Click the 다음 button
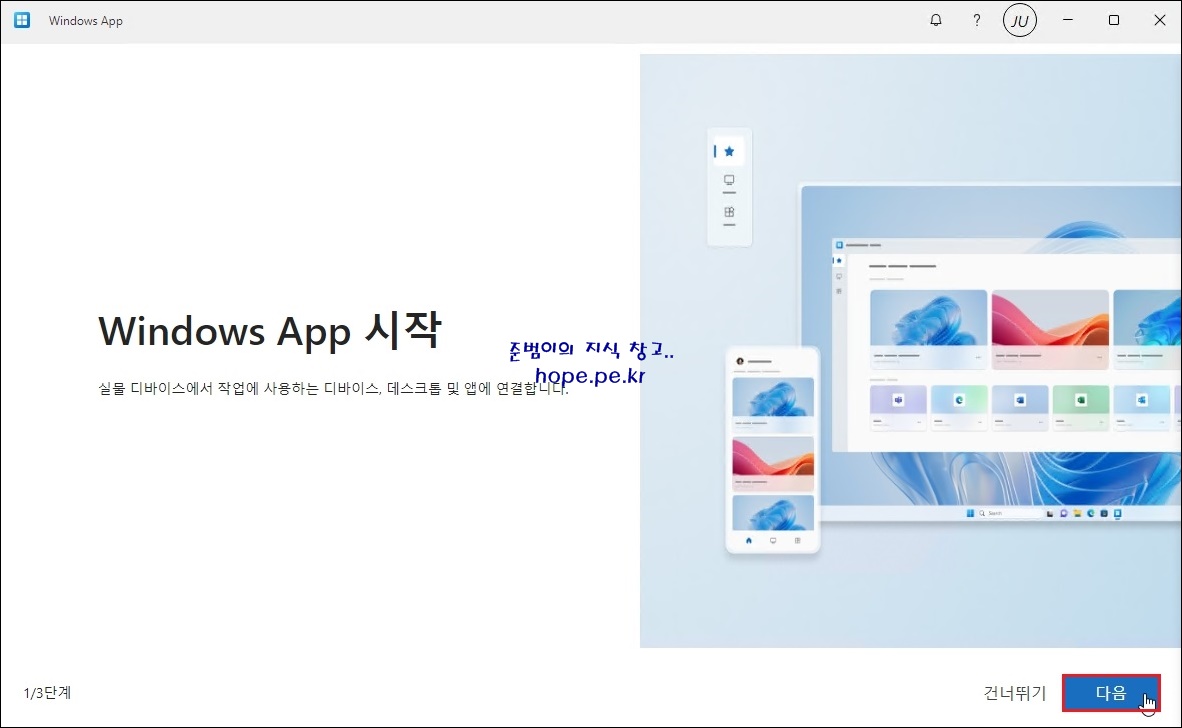Image resolution: width=1182 pixels, height=728 pixels. [x=1111, y=693]
